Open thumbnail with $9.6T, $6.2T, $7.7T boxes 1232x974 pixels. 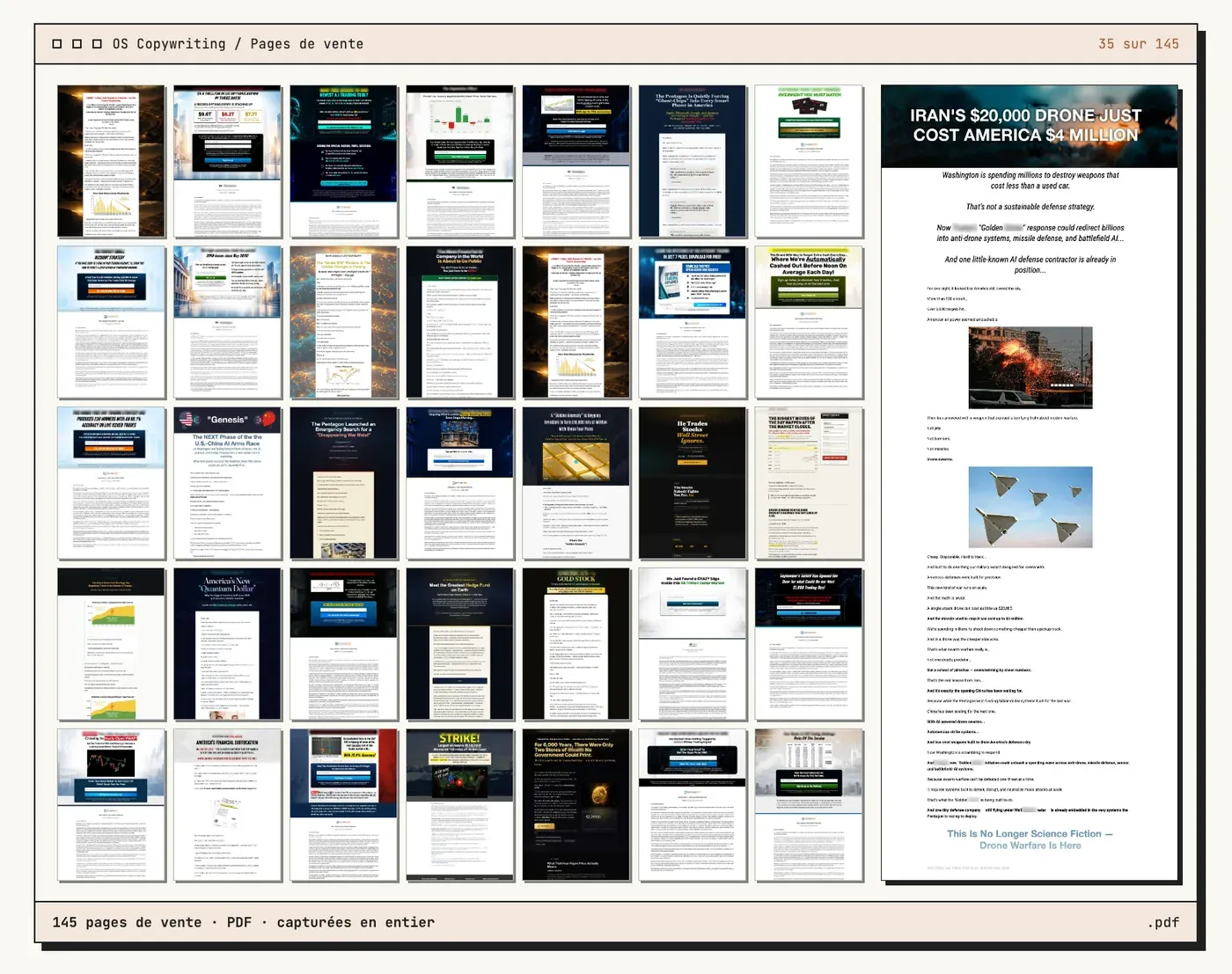[228, 162]
